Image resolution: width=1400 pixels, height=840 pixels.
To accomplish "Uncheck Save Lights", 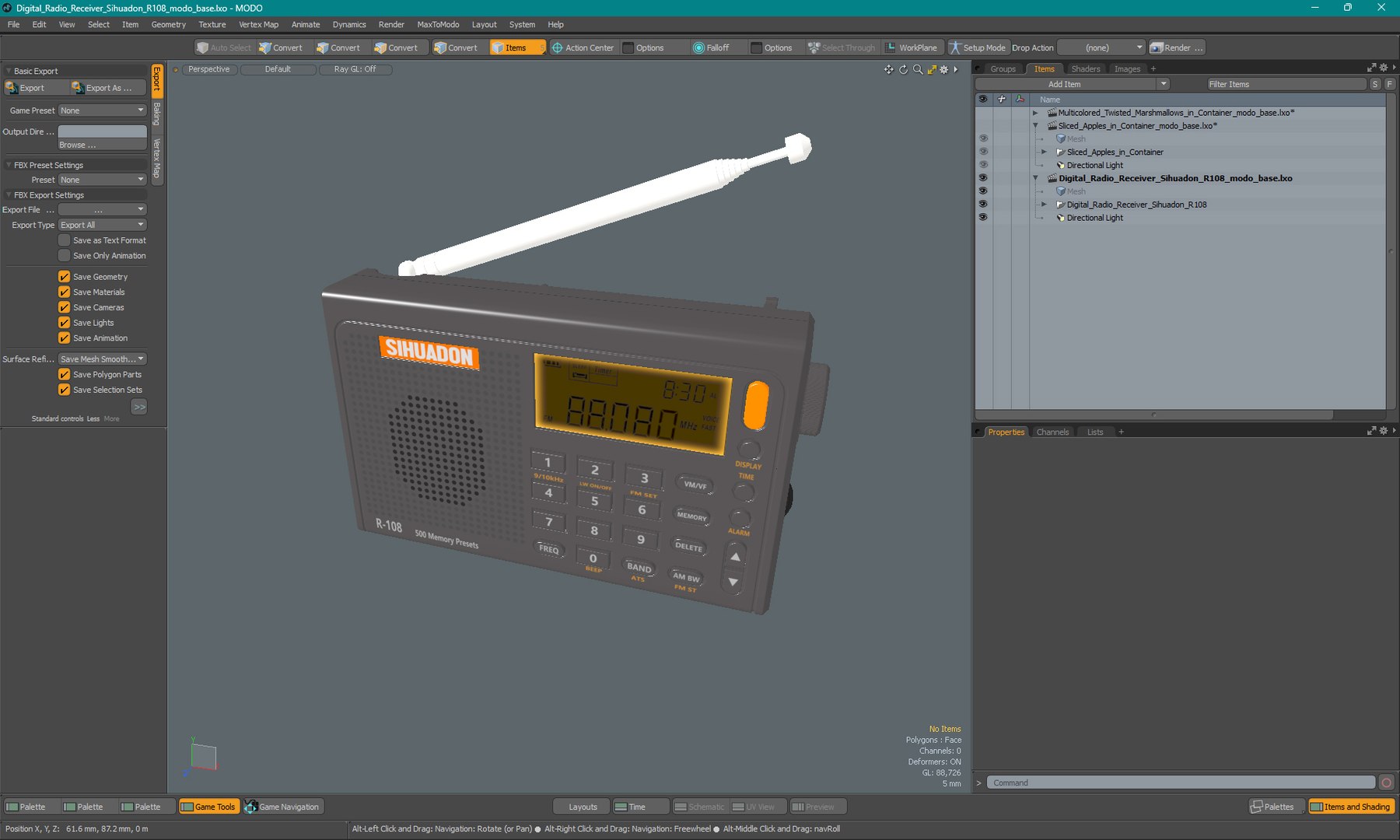I will (65, 323).
